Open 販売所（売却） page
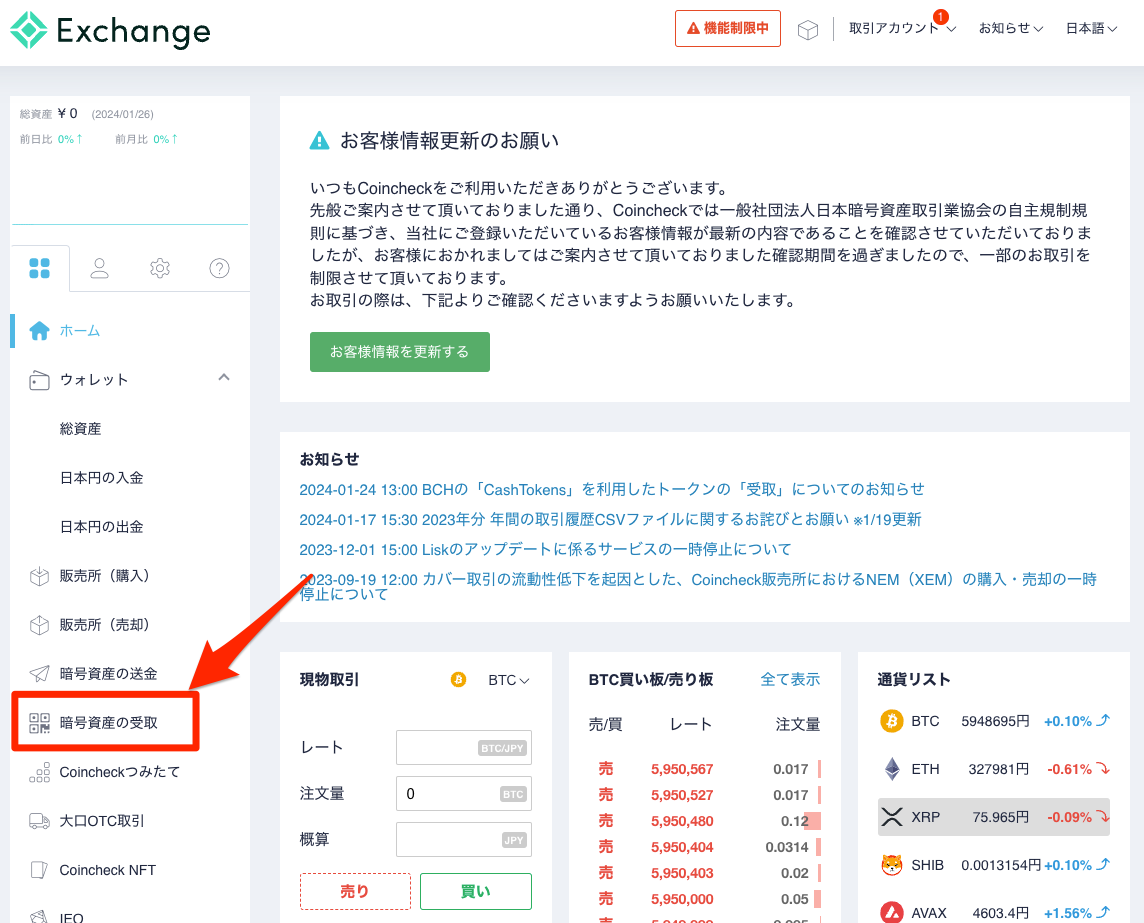 point(104,625)
